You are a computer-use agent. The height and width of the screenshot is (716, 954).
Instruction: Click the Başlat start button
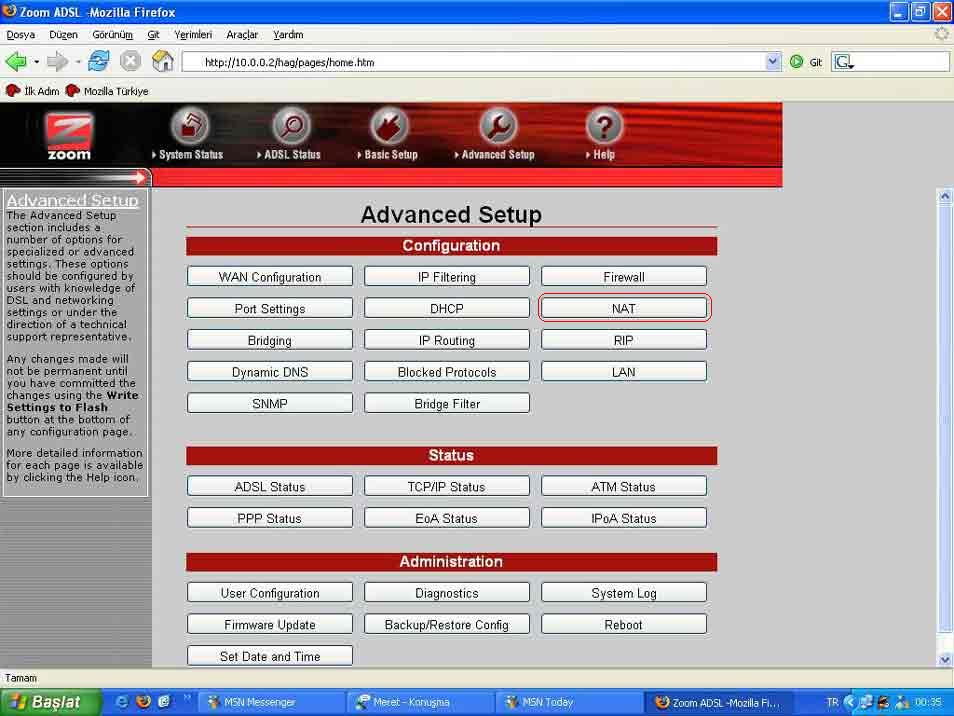[50, 702]
